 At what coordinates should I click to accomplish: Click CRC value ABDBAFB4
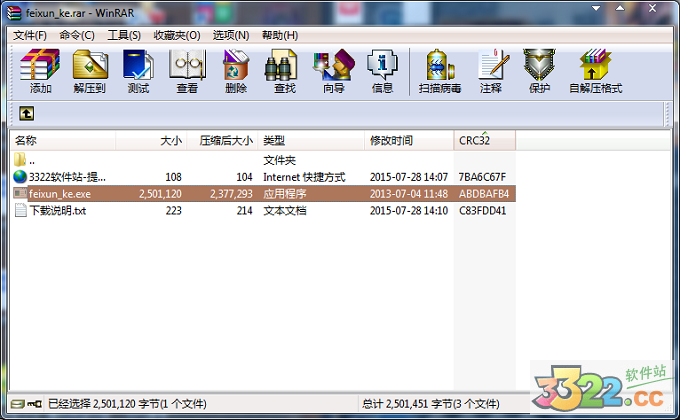pos(484,194)
